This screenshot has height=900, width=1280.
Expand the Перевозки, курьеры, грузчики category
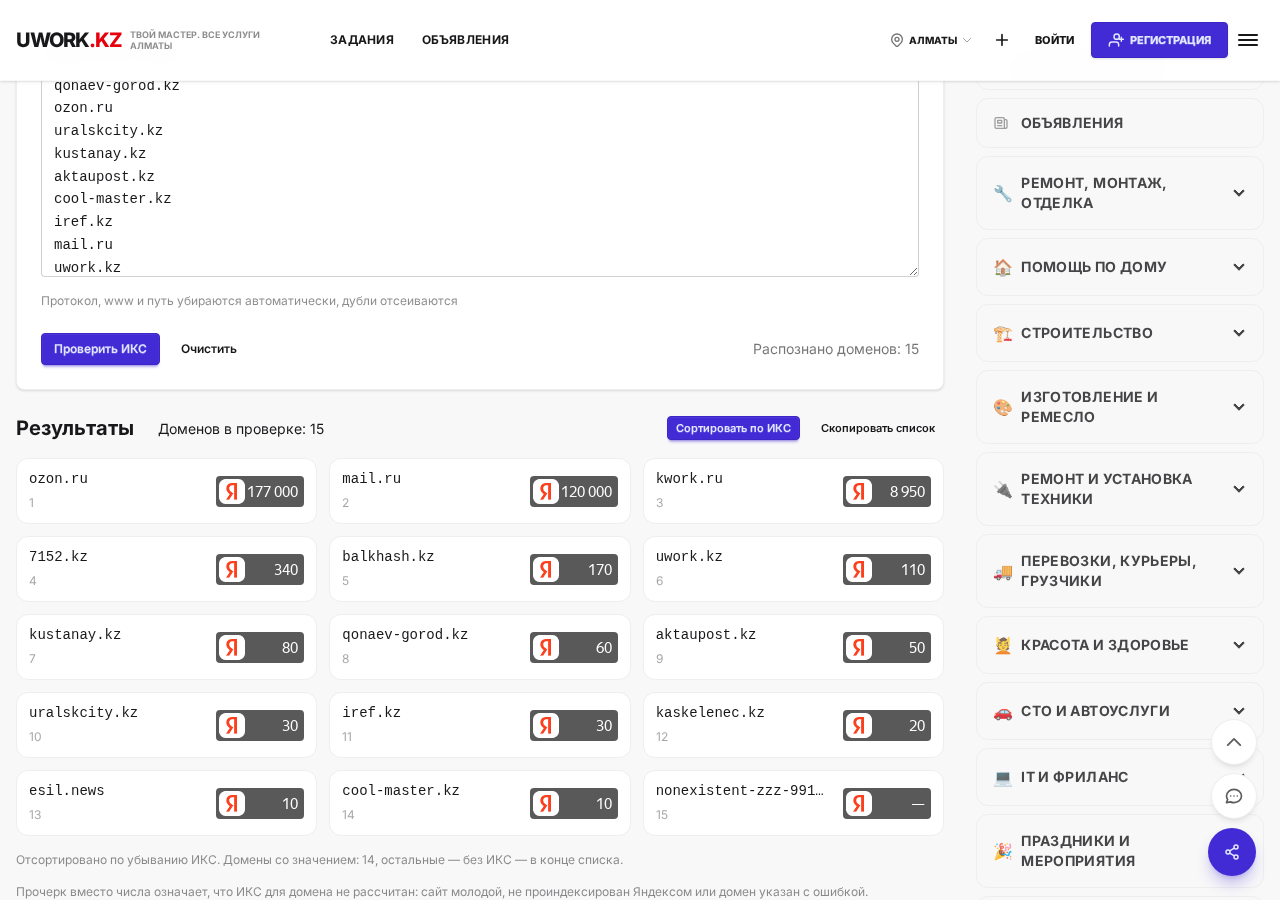click(1238, 571)
